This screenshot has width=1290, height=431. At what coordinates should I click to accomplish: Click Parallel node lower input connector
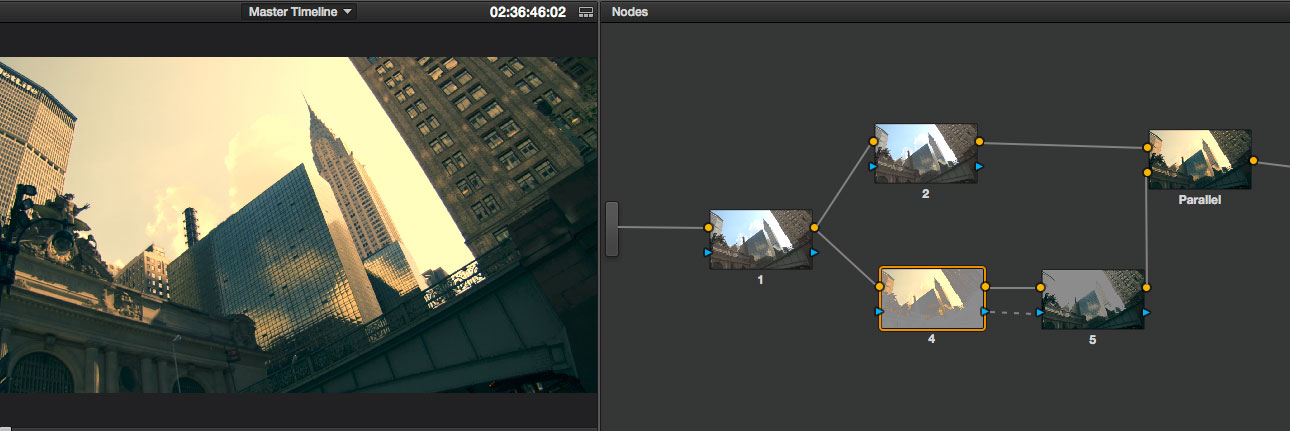pyautogui.click(x=1148, y=172)
